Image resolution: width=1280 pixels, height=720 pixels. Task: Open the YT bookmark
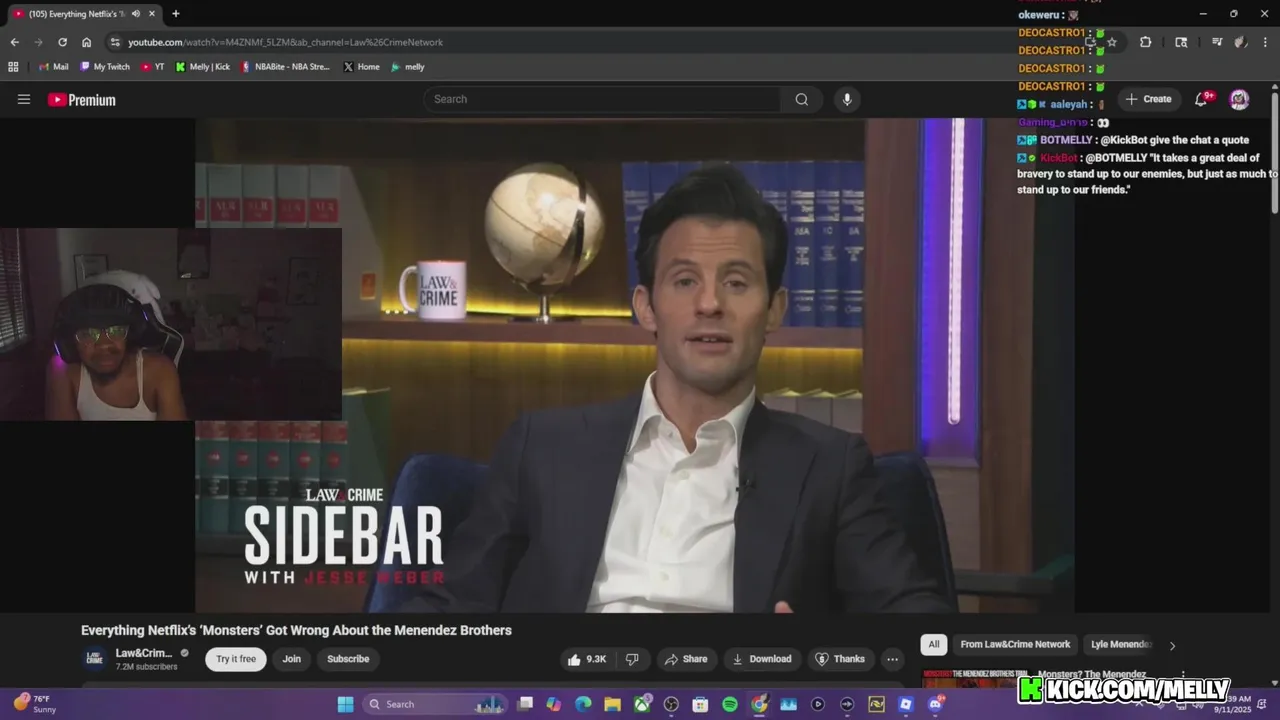point(153,67)
